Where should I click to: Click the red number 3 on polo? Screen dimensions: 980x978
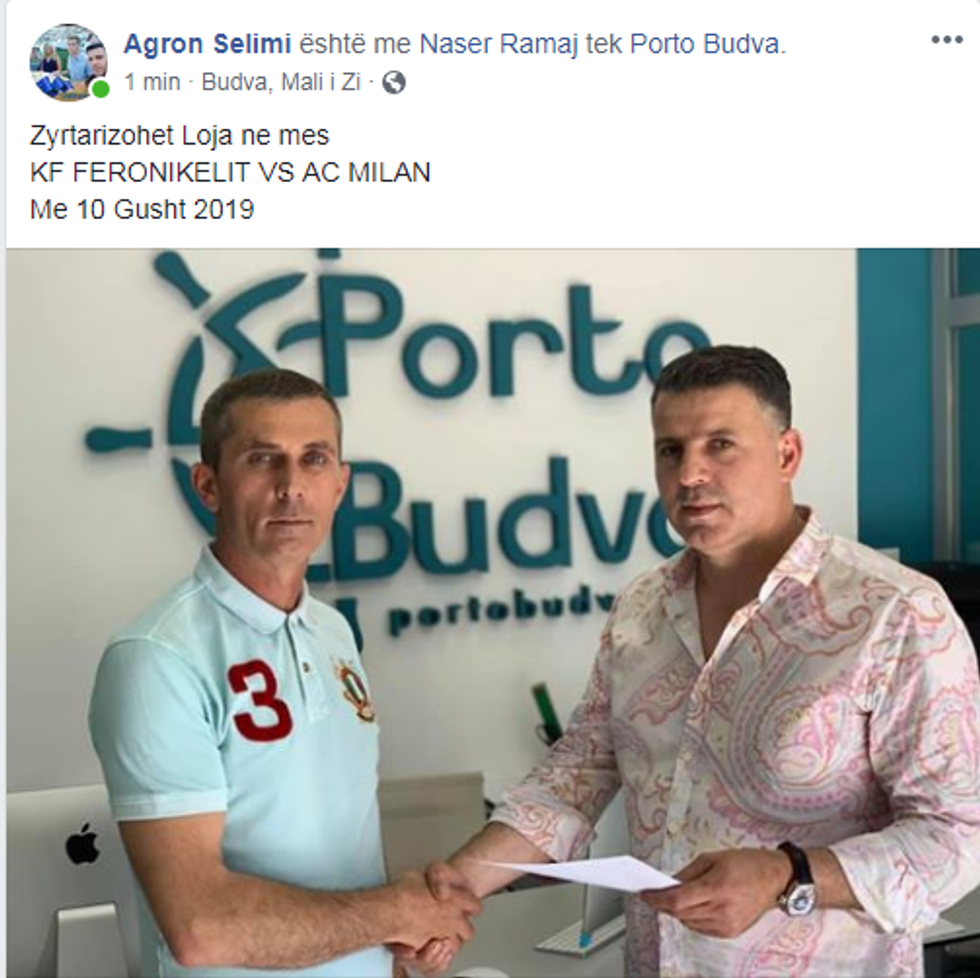(259, 700)
